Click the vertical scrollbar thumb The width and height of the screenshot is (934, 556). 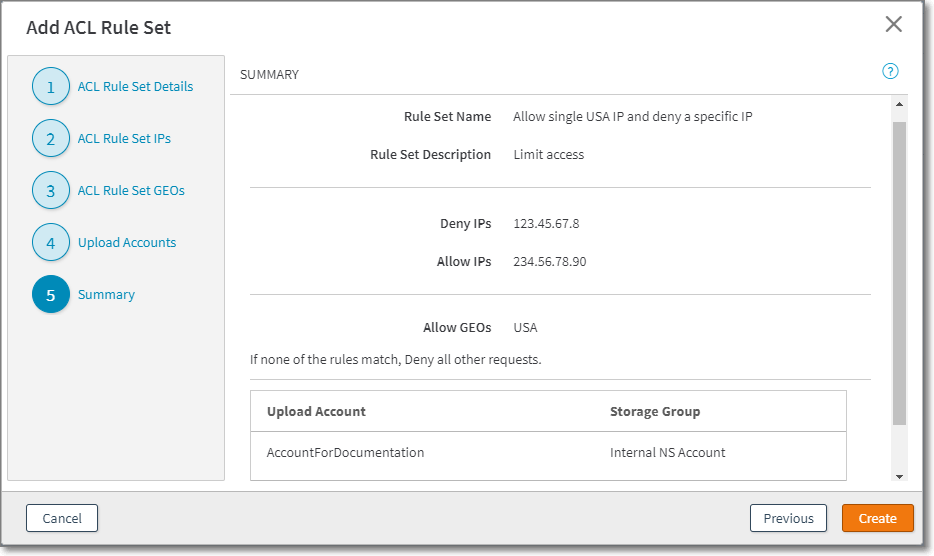point(898,270)
